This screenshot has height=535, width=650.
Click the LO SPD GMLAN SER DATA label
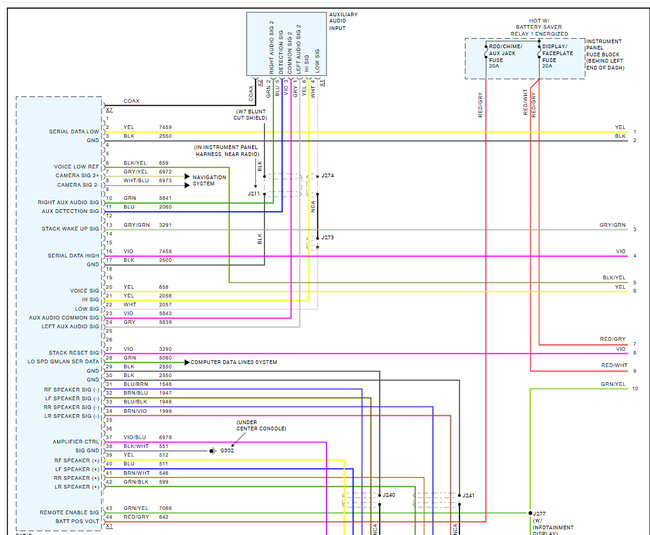[x=63, y=362]
